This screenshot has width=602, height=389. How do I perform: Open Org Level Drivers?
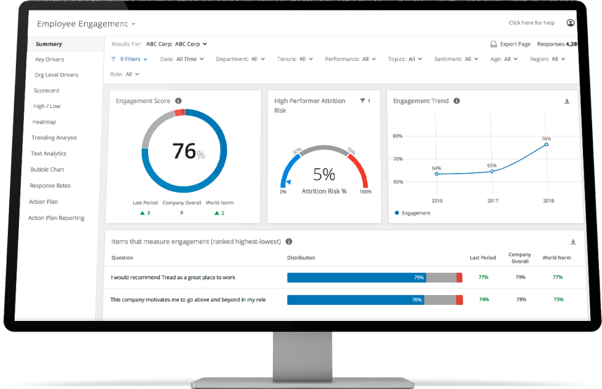[56, 75]
